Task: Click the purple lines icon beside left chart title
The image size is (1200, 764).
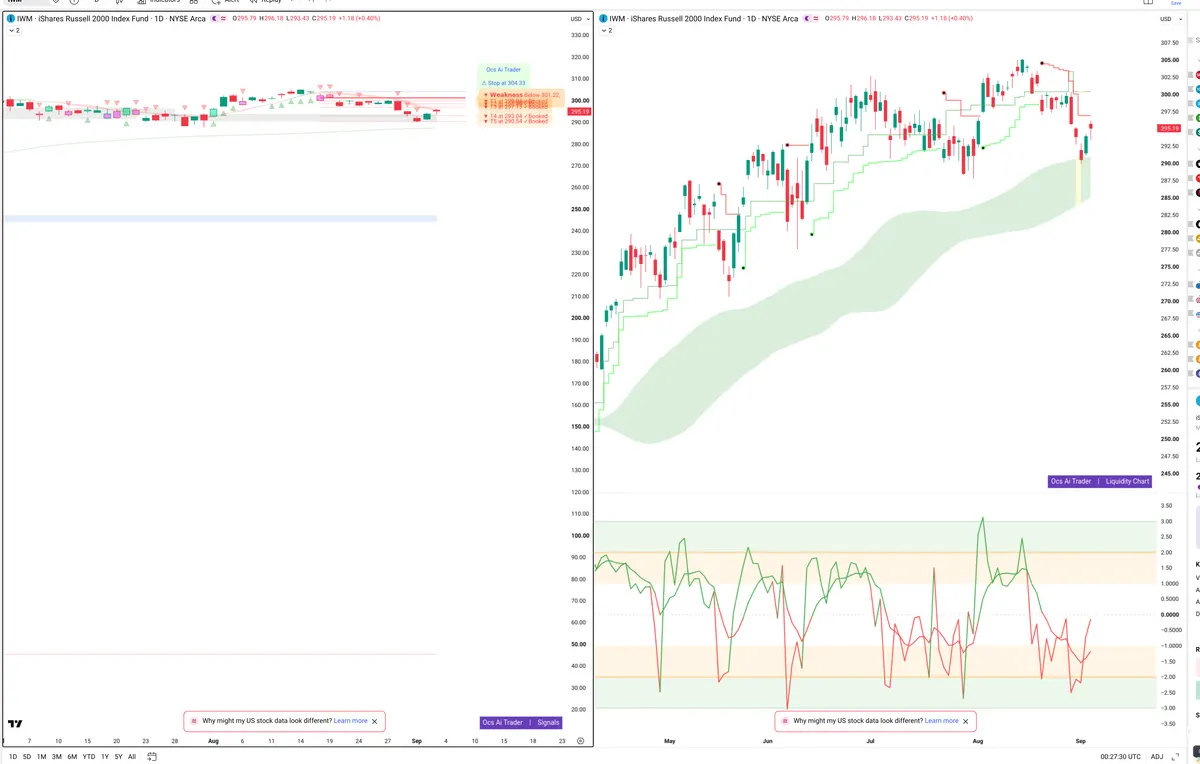Action: pos(226,19)
